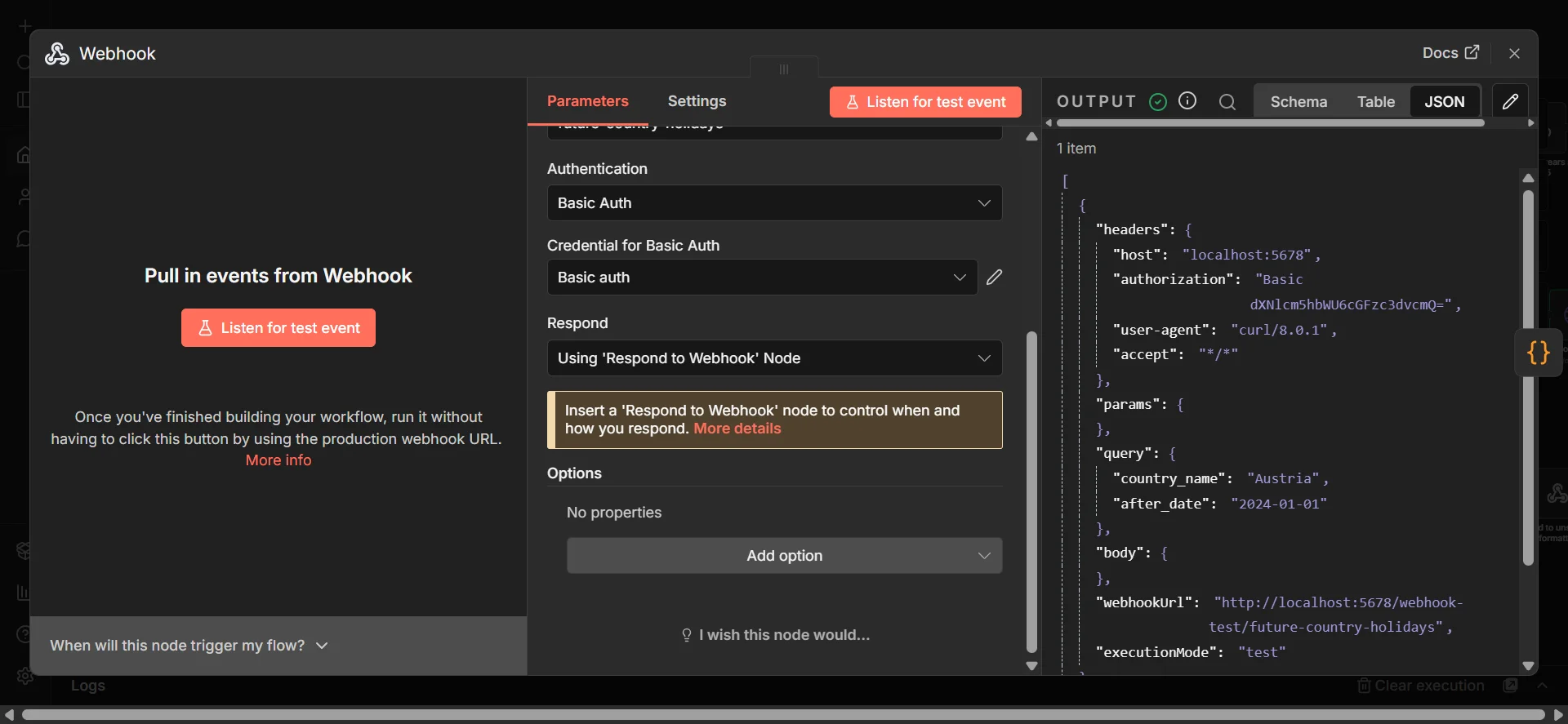This screenshot has height=724, width=1568.
Task: Open the Add option dropdown
Action: (x=784, y=556)
